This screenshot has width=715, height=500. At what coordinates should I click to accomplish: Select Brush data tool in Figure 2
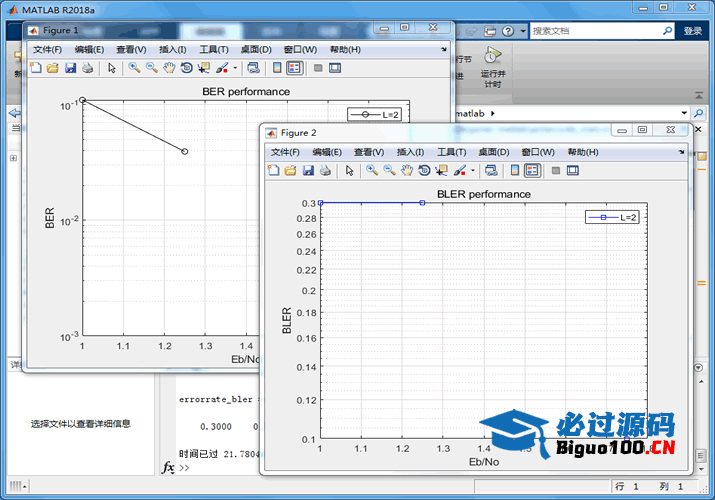460,171
